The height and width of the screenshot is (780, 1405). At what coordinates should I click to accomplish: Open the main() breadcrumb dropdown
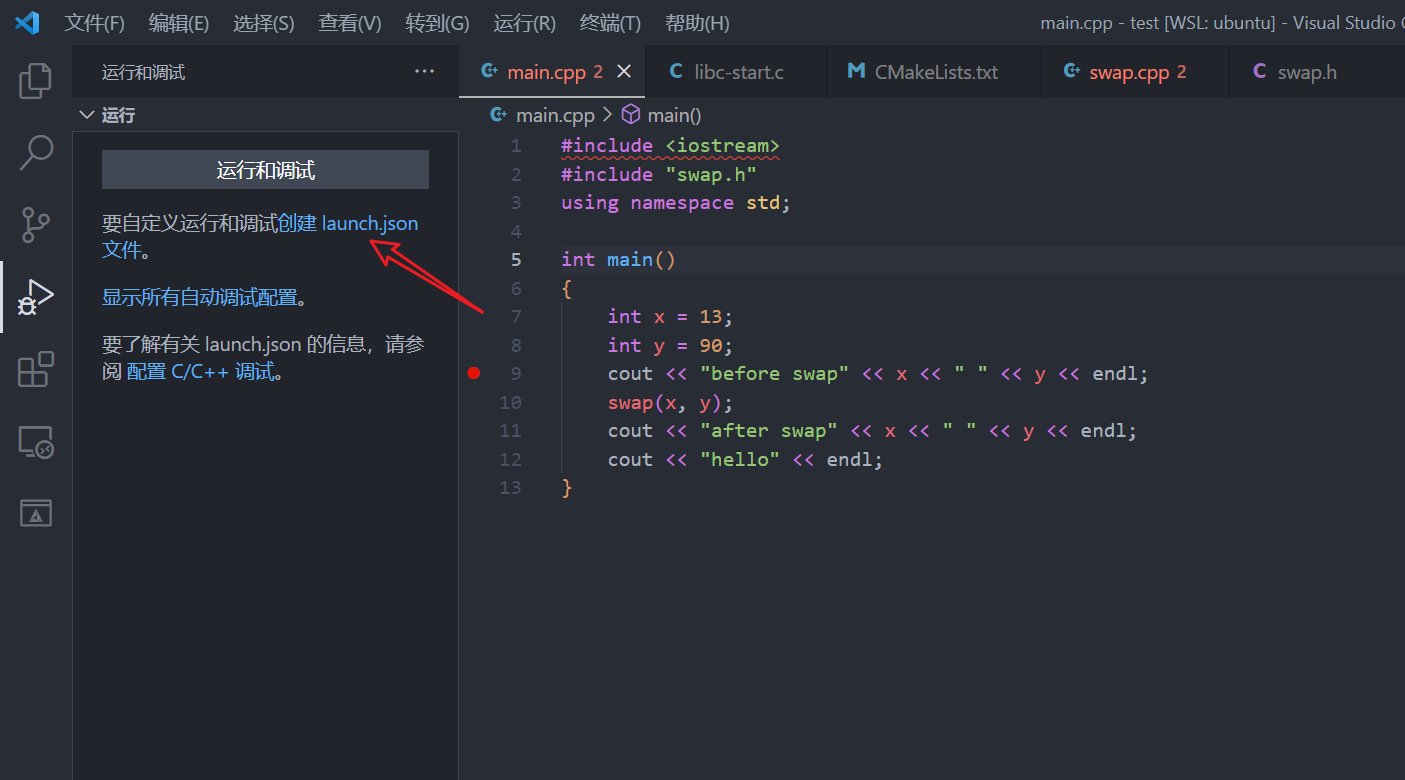pyautogui.click(x=674, y=114)
